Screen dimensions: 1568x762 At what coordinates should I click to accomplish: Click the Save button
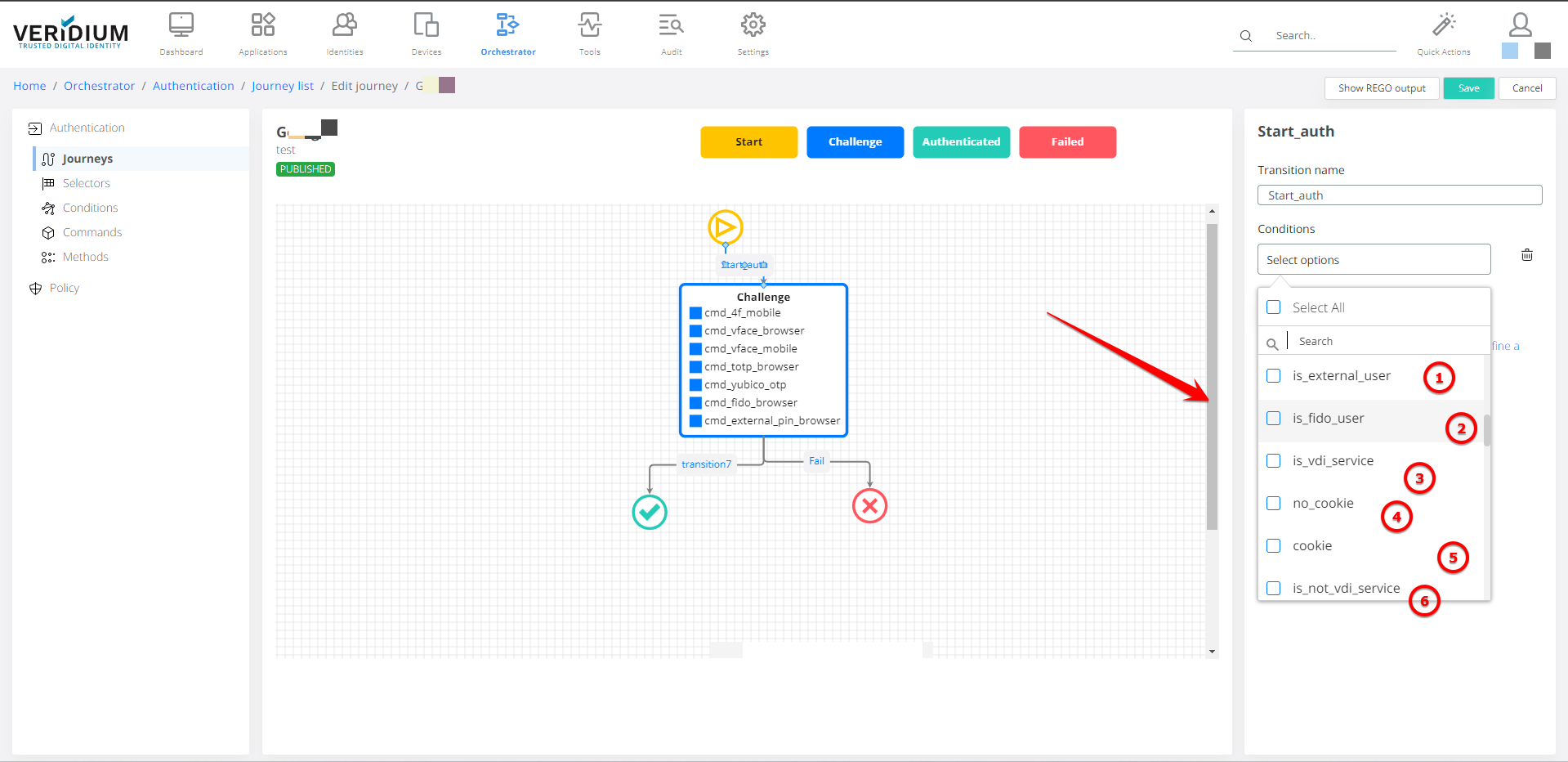1468,88
